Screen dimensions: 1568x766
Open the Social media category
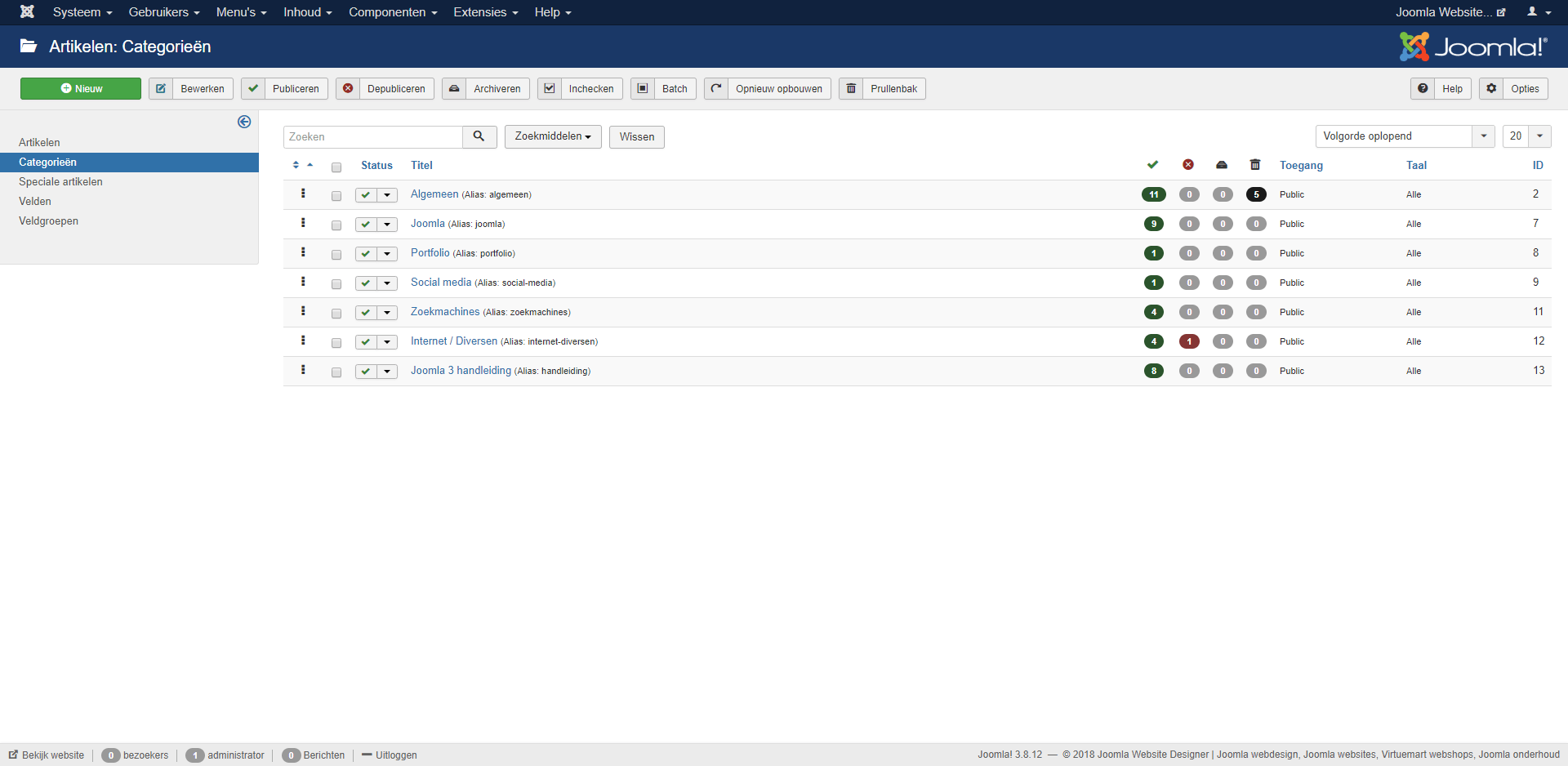pos(441,282)
